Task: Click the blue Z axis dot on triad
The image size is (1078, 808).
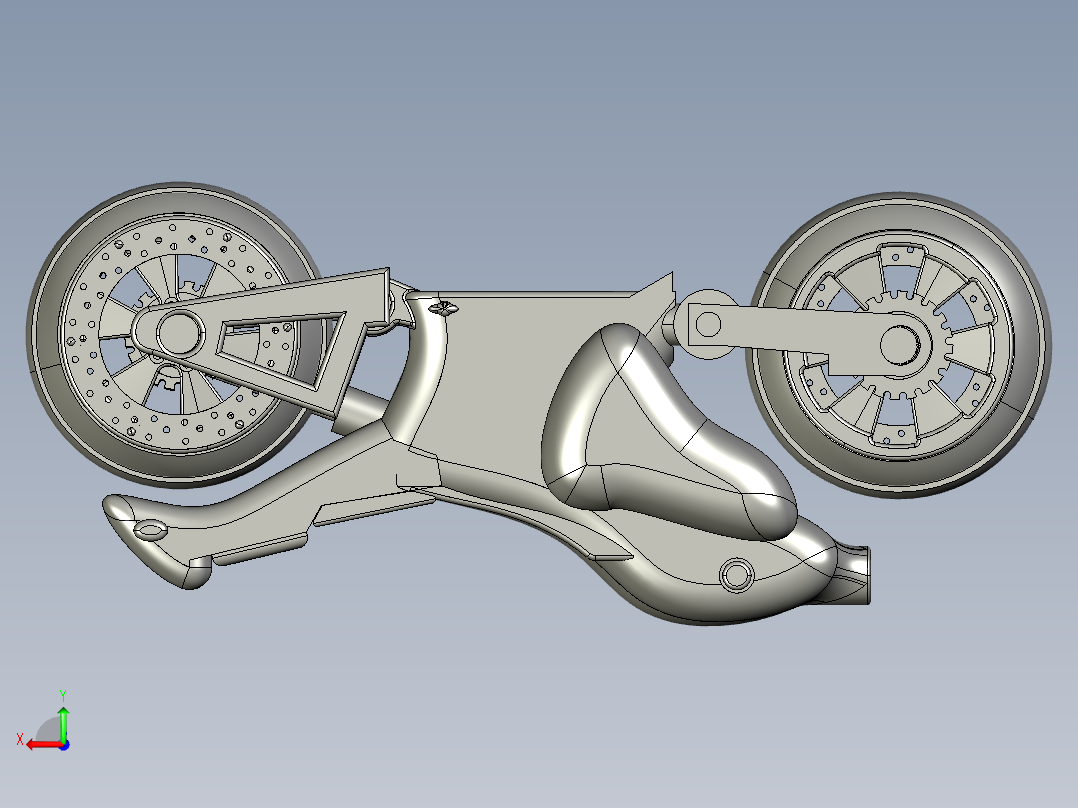Action: tap(64, 745)
